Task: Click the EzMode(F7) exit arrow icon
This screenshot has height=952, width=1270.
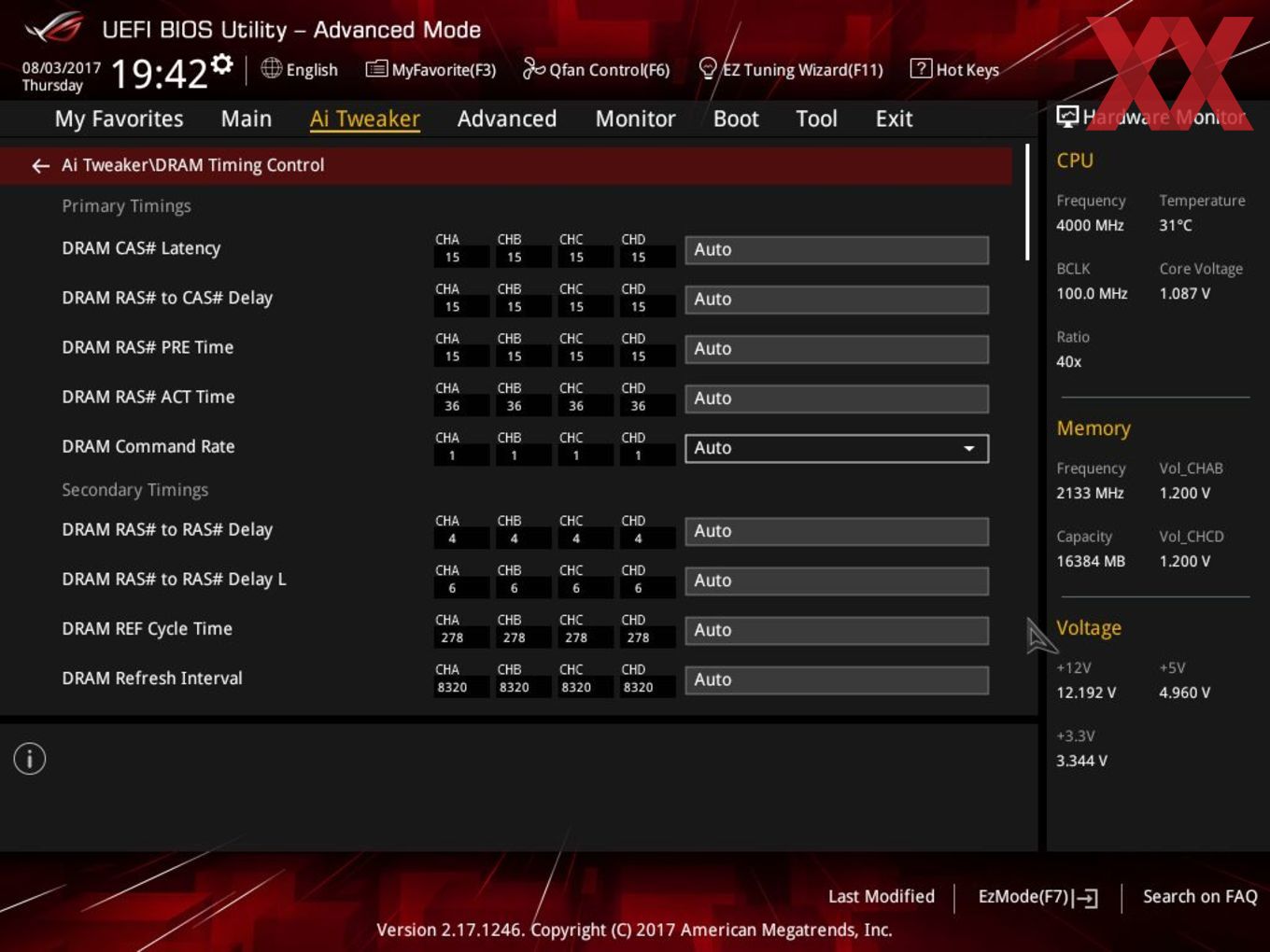Action: (1085, 898)
